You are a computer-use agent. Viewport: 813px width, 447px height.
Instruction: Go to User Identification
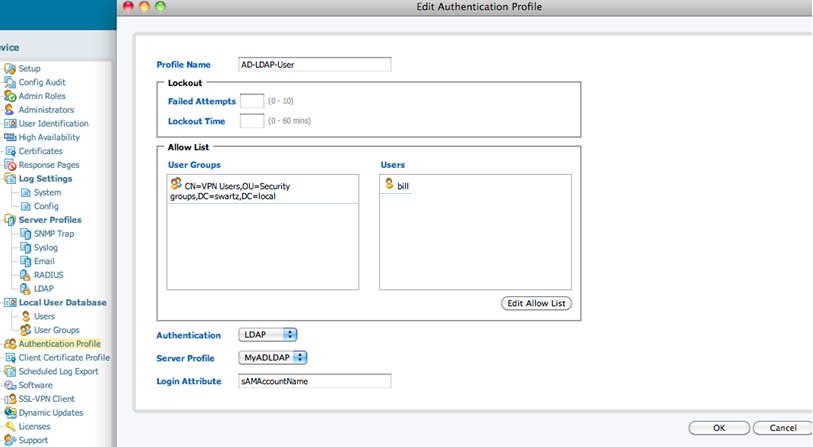click(53, 123)
